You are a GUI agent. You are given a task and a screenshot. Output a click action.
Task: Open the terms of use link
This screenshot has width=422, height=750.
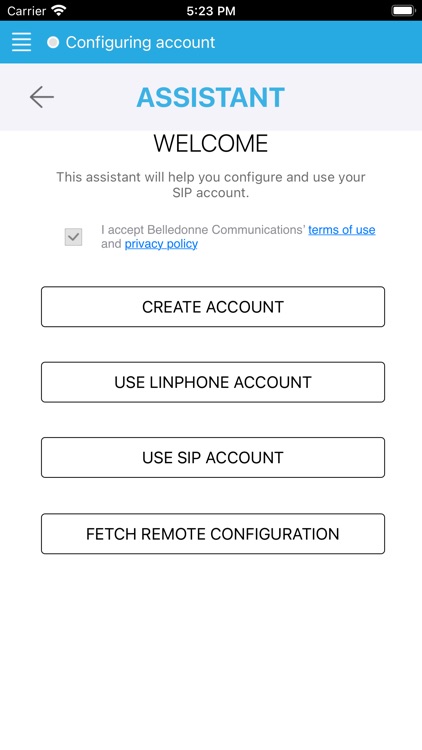pyautogui.click(x=342, y=230)
